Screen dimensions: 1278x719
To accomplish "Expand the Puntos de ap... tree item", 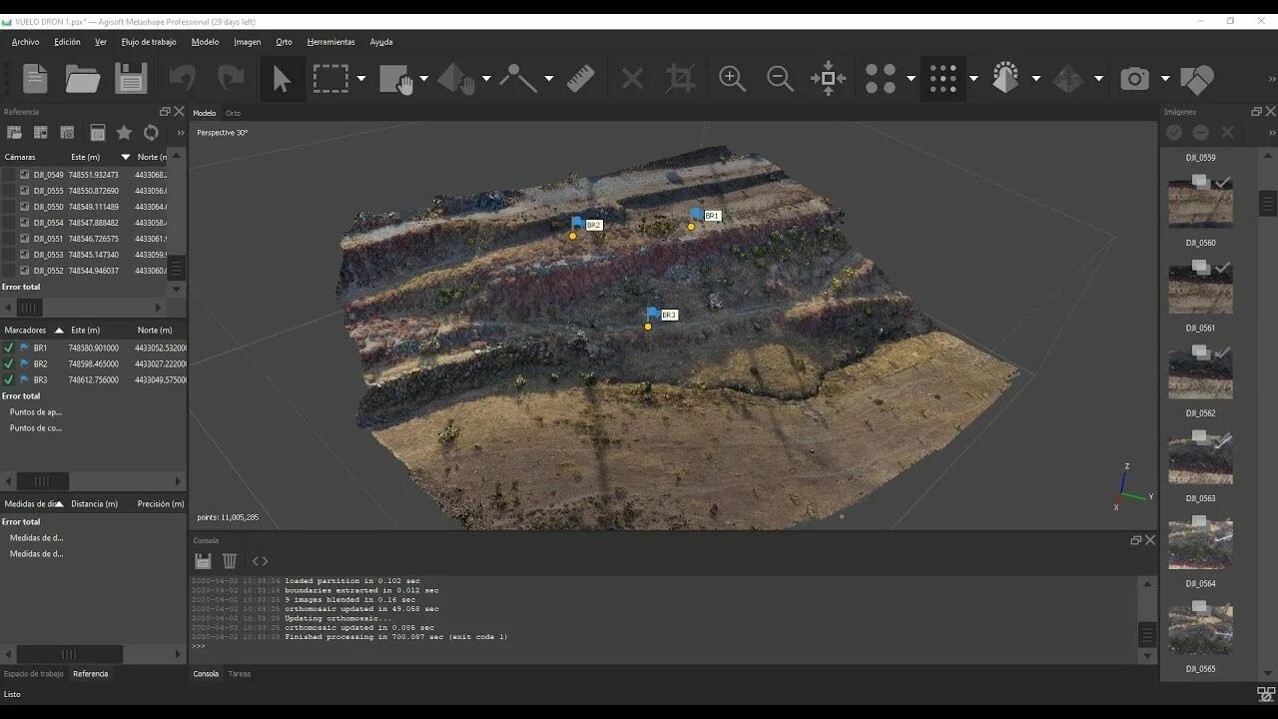I will tap(35, 412).
